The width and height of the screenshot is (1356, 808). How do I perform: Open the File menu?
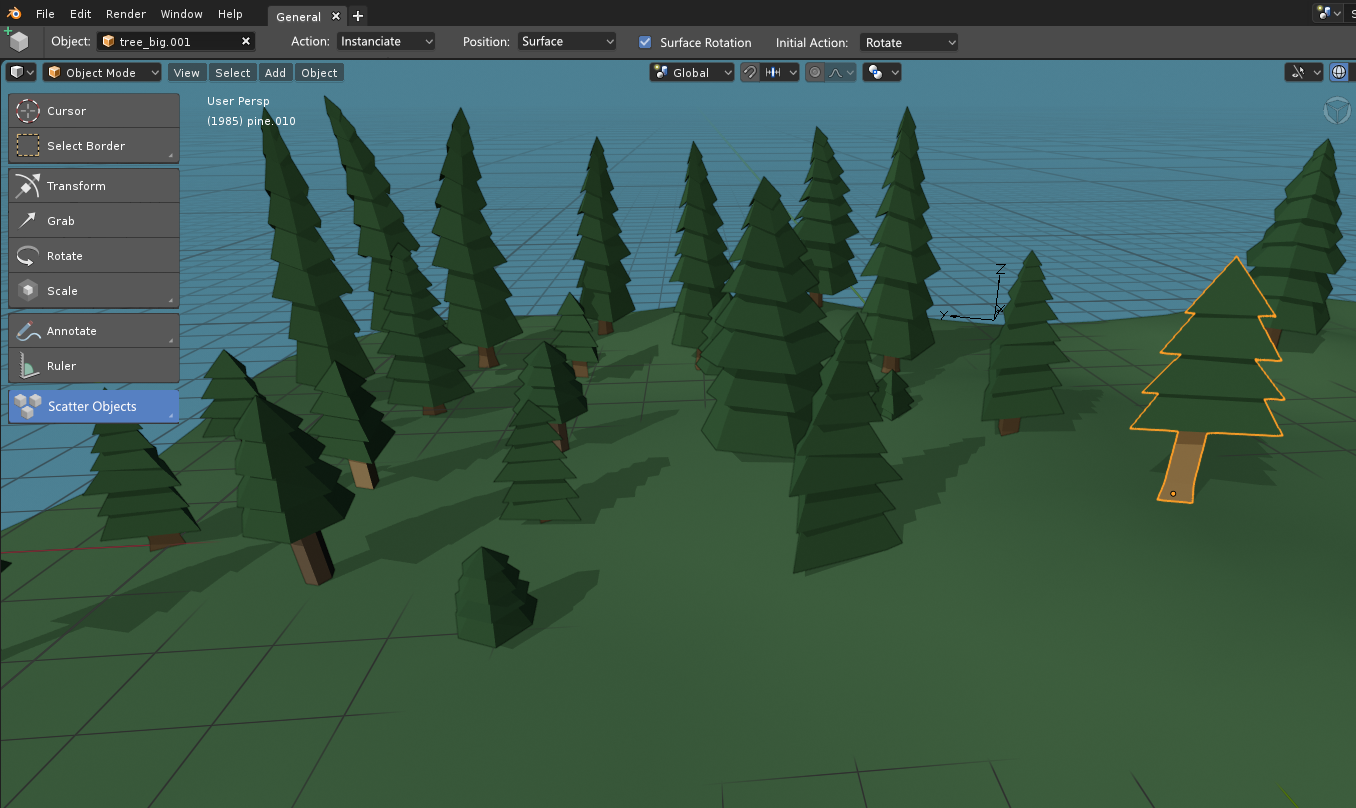45,14
